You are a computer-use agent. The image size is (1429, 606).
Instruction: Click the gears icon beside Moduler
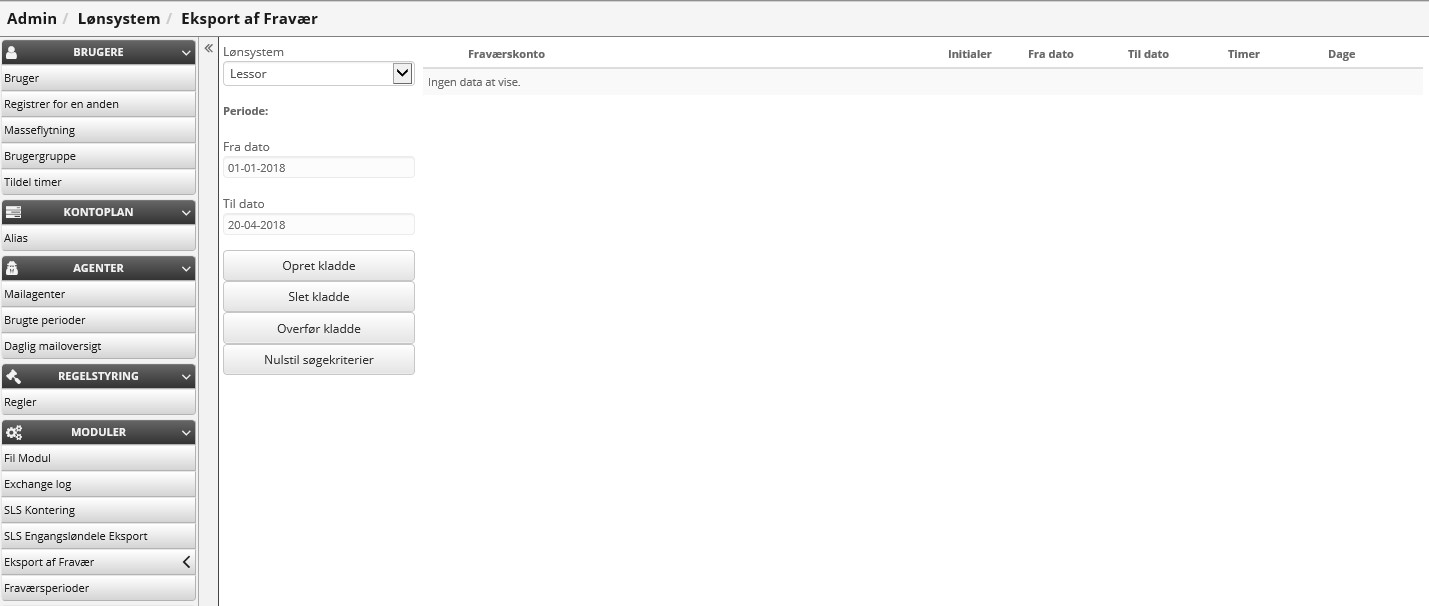(x=14, y=432)
